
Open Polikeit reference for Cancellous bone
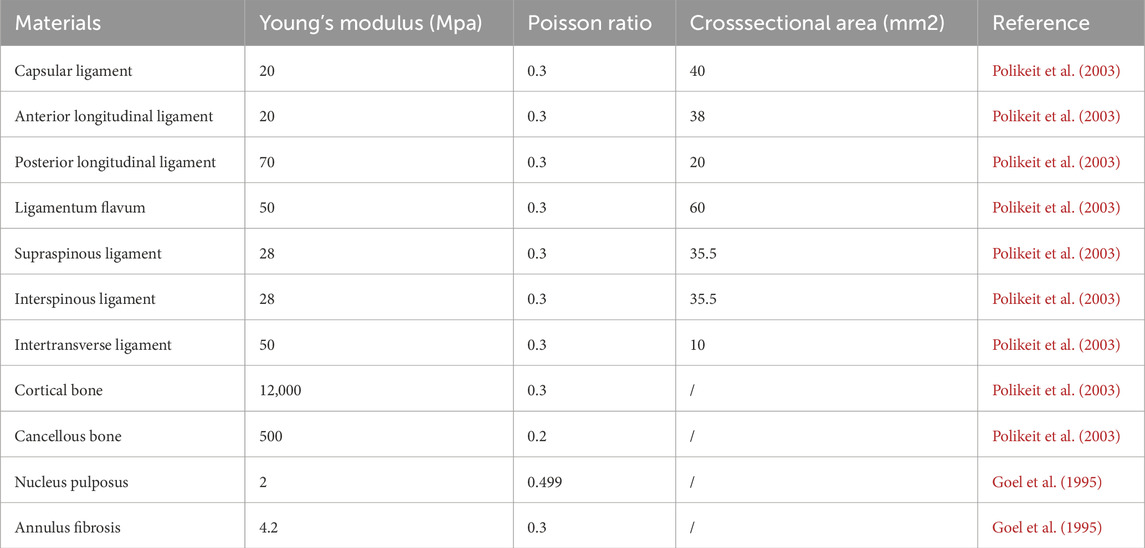(x=1055, y=436)
